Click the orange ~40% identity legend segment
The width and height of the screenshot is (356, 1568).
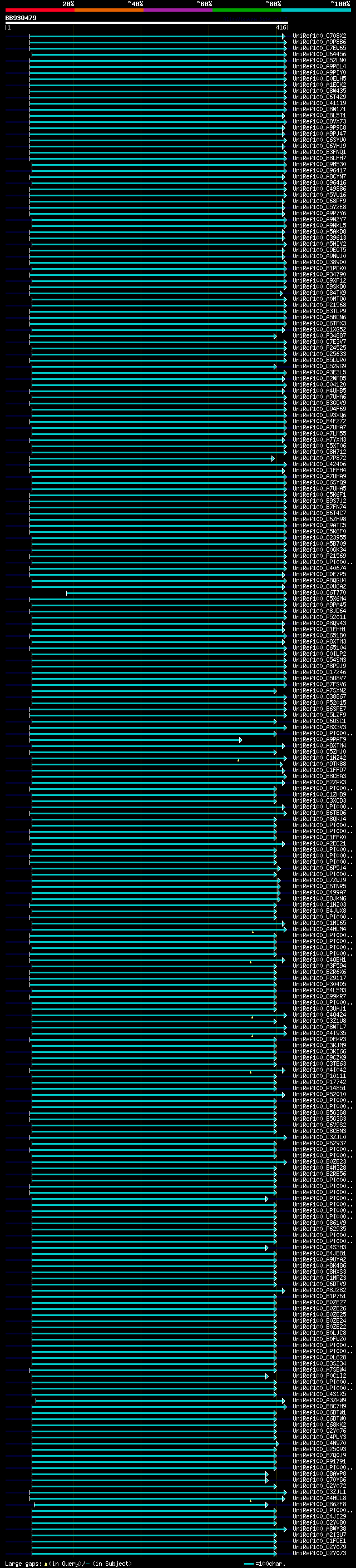(x=109, y=10)
